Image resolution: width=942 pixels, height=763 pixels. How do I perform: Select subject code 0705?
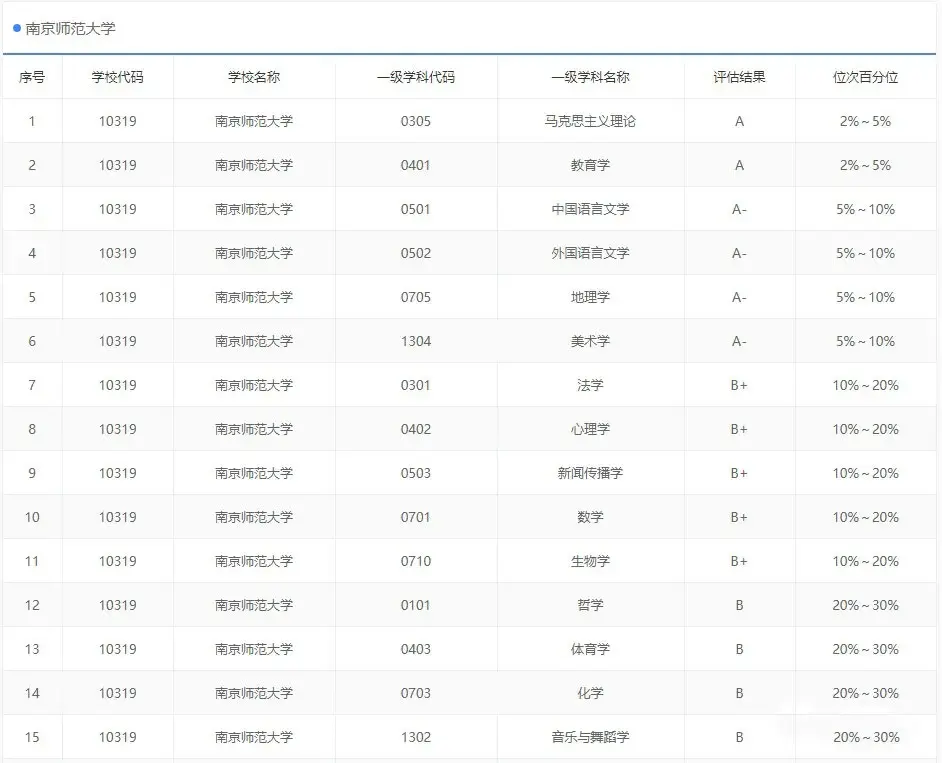click(416, 297)
